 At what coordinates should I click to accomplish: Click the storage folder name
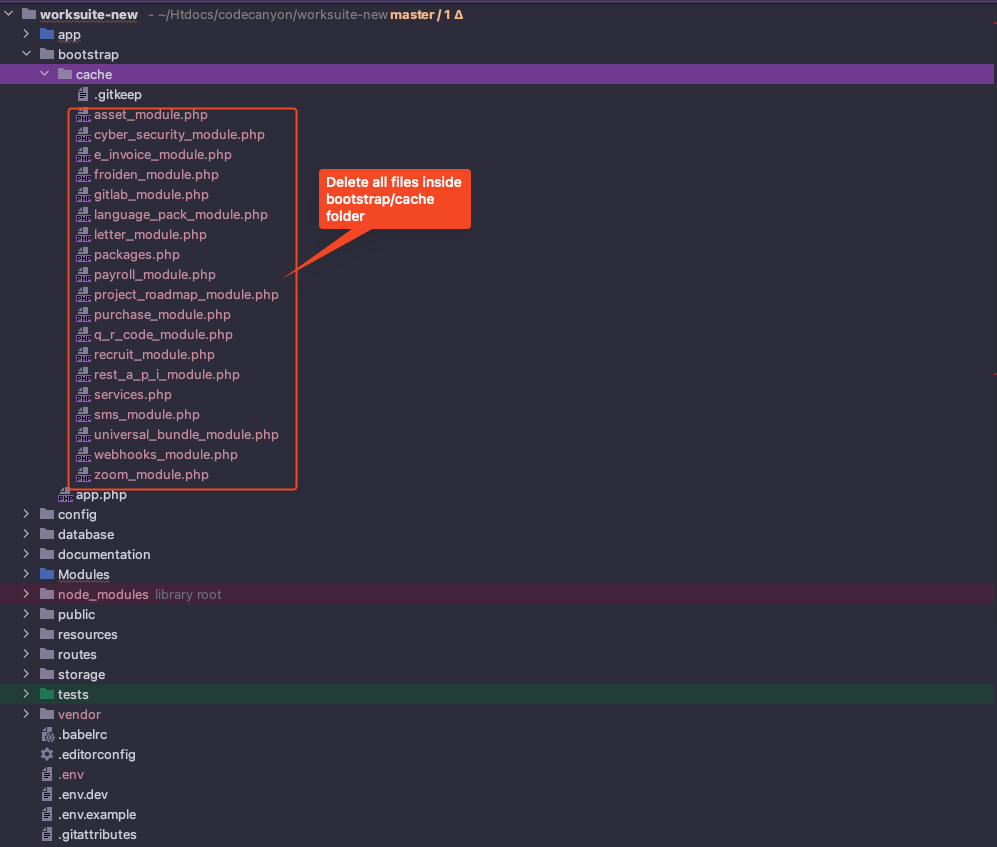[81, 674]
